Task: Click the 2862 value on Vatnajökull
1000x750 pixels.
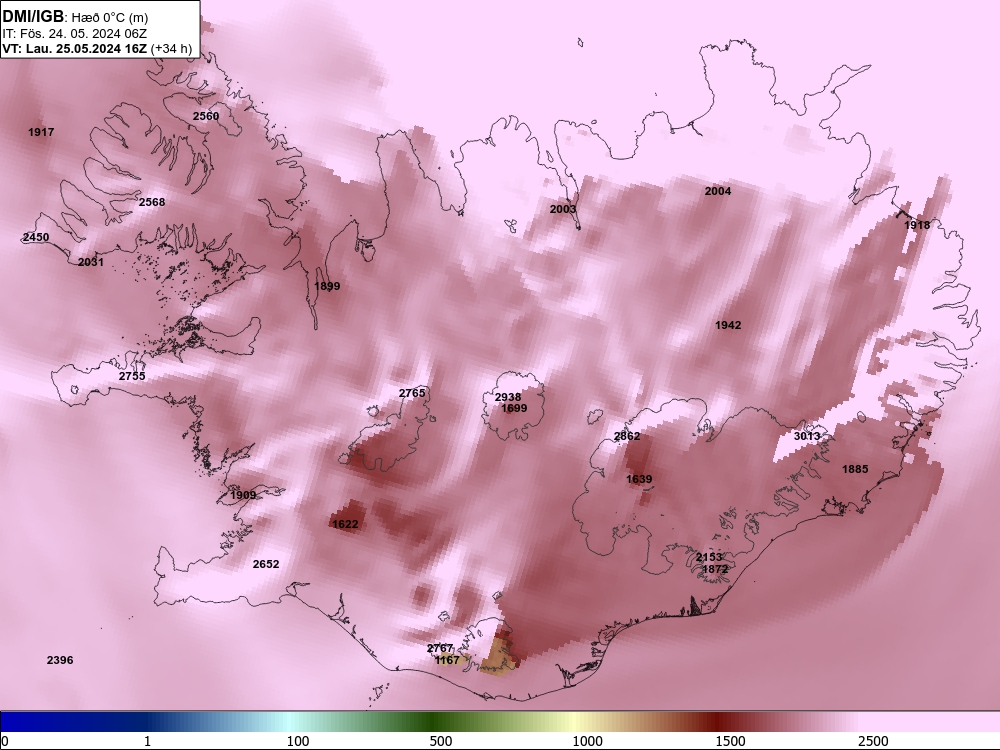Action: coord(627,436)
